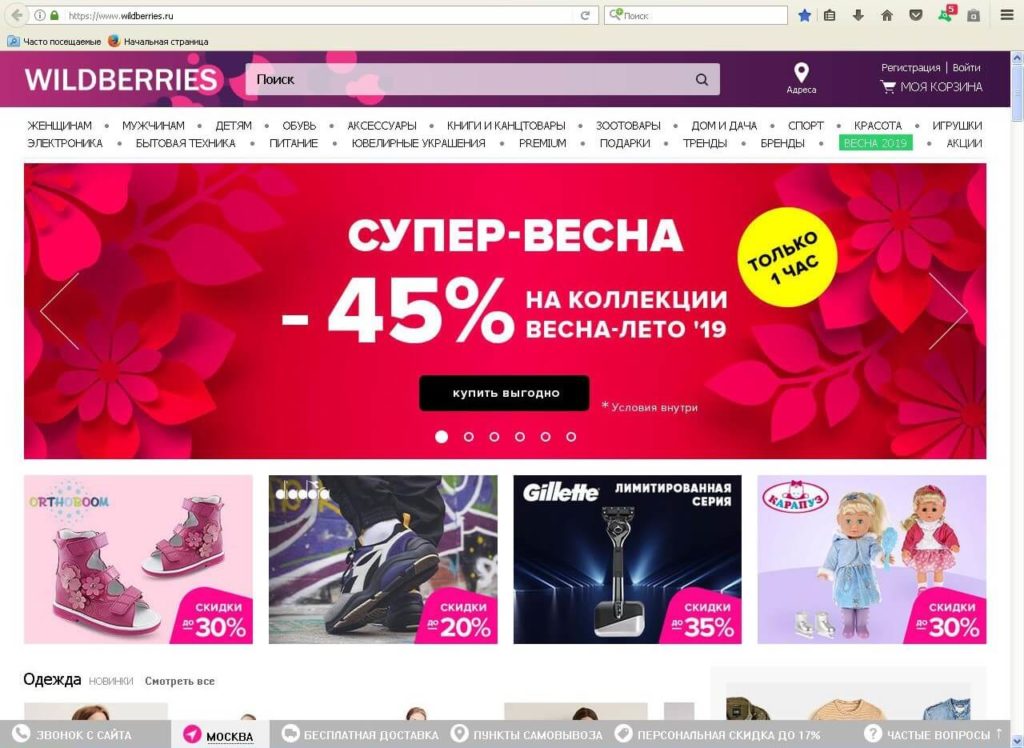Go to the browser home icon
The height and width of the screenshot is (748, 1024).
pos(887,15)
